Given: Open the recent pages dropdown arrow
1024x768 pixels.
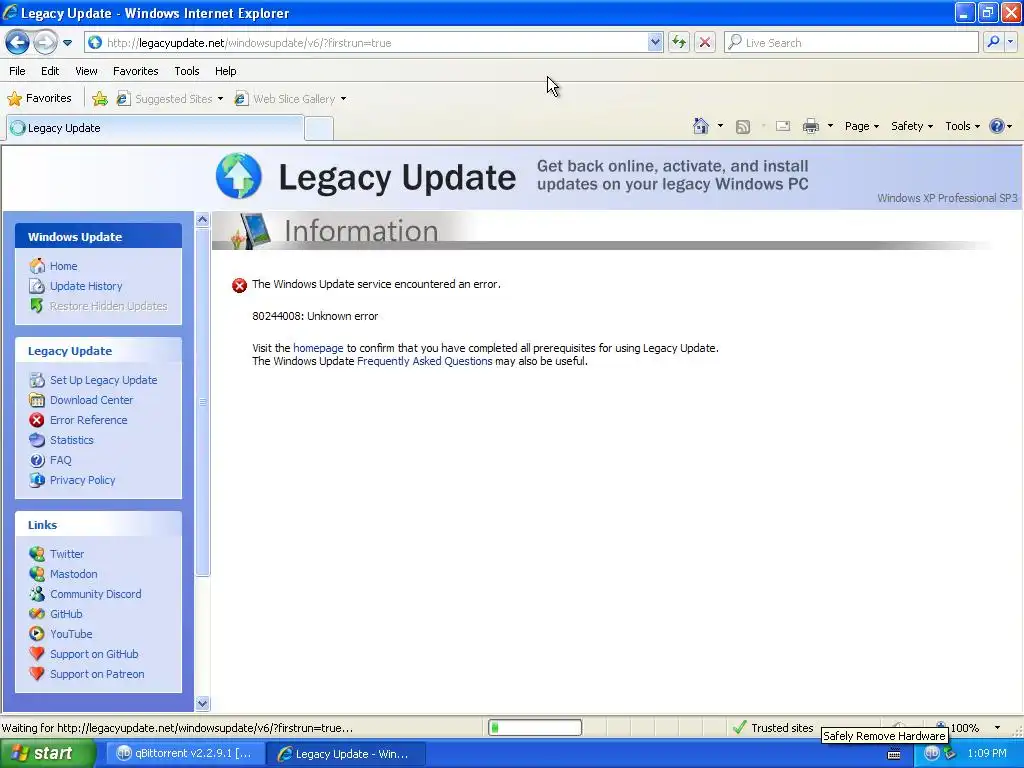Looking at the screenshot, I should point(67,43).
